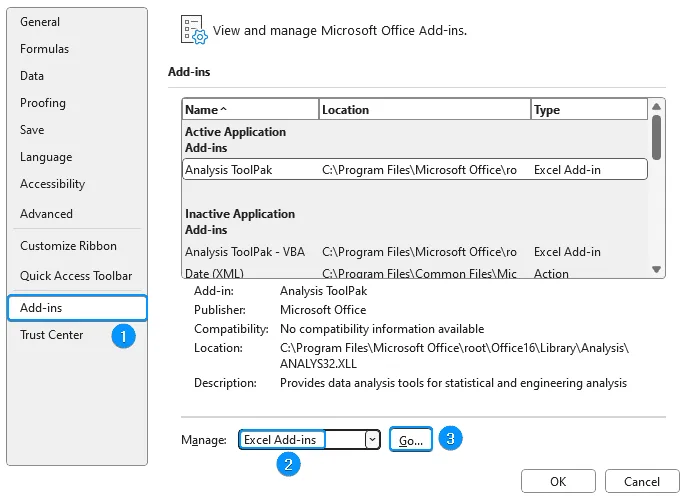Viewport: 686px width, 500px height.
Task: Click the Inactive Application Add-ins group header
Action: (240, 222)
